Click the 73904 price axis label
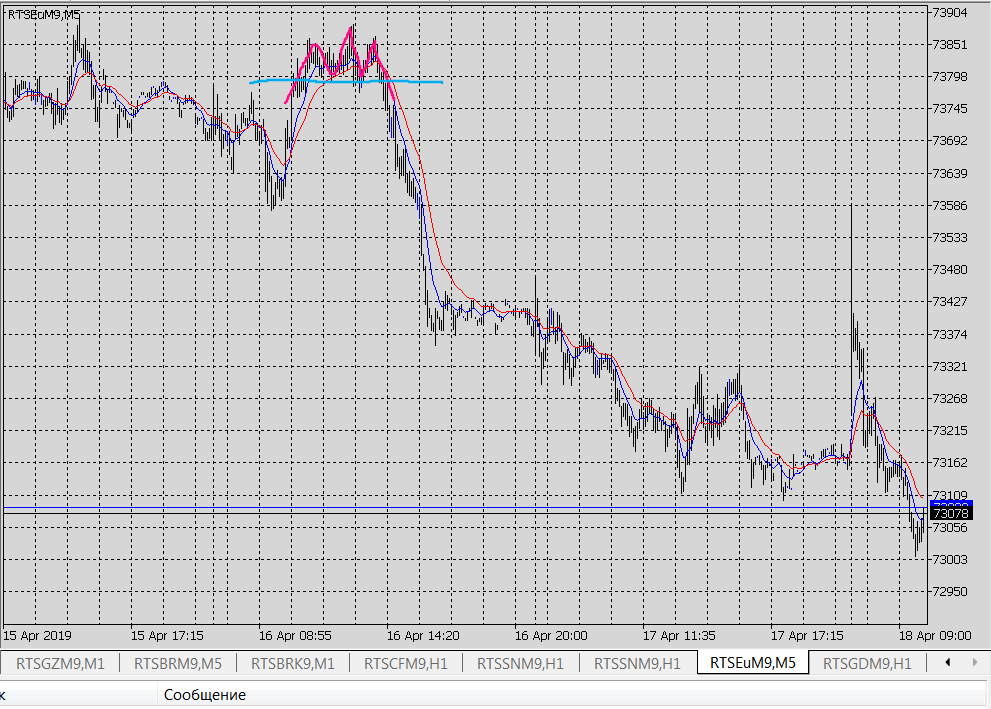Viewport: 991px width, 709px height. 950,13
